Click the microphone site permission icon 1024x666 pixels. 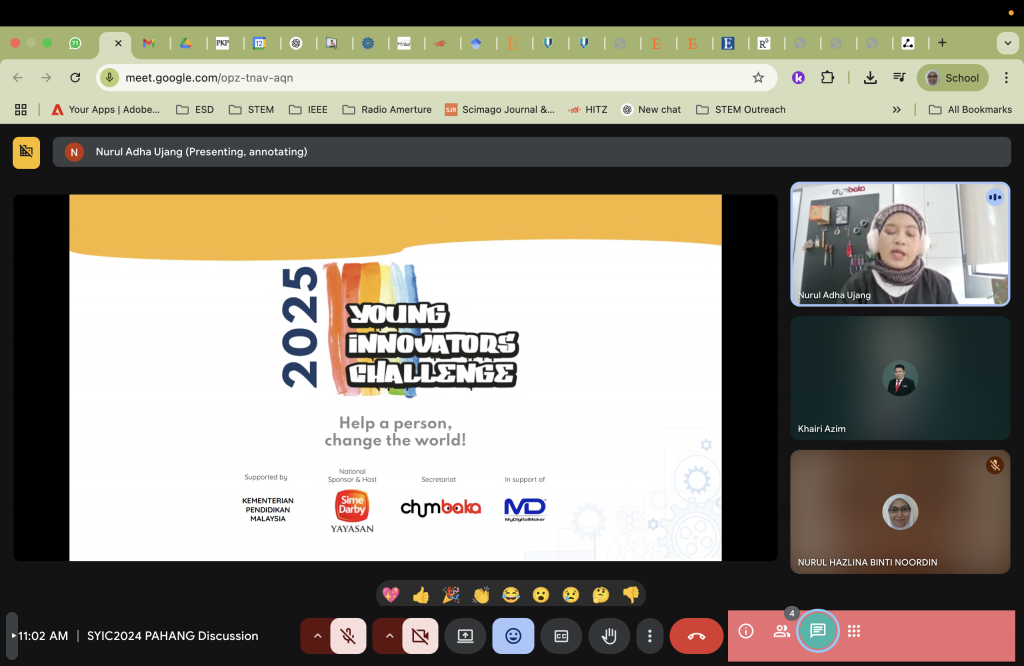[x=110, y=78]
